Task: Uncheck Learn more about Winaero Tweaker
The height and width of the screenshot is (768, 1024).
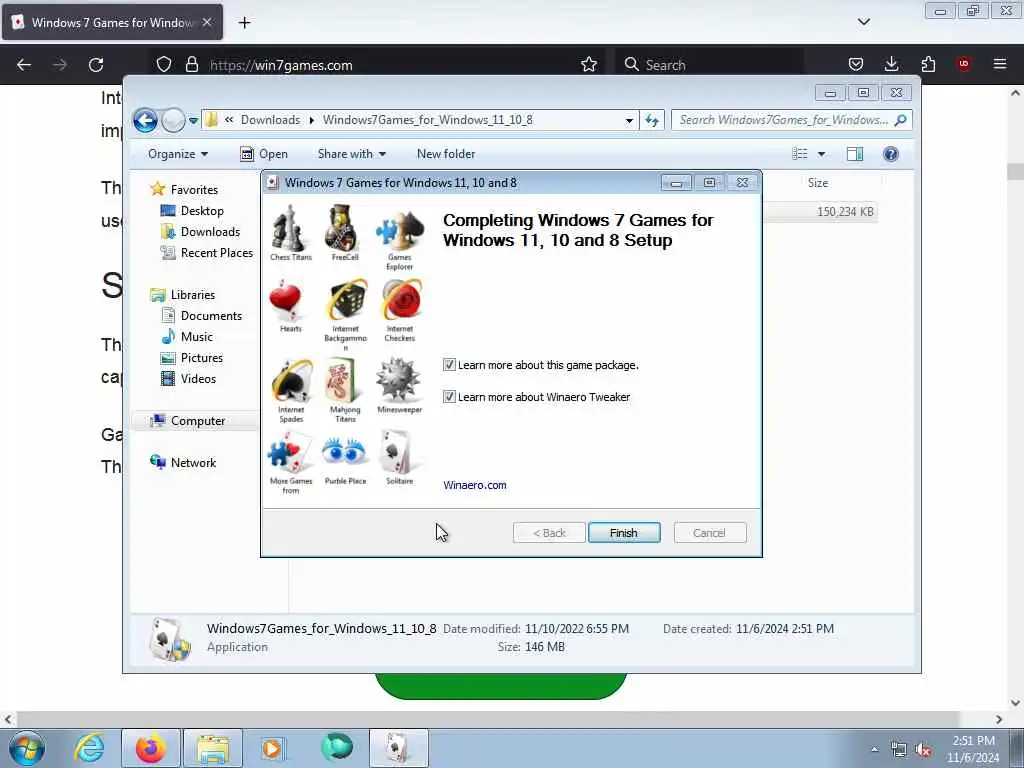Action: pyautogui.click(x=449, y=396)
